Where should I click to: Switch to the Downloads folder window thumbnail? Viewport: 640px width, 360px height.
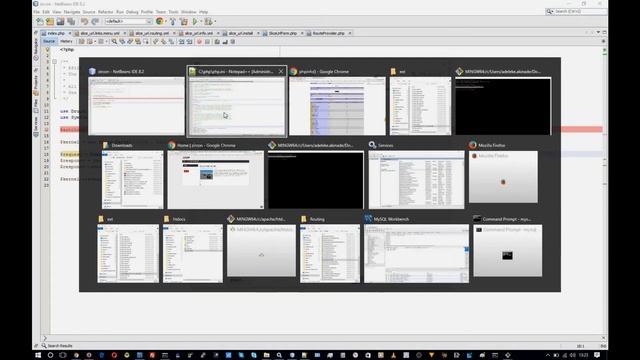click(132, 175)
